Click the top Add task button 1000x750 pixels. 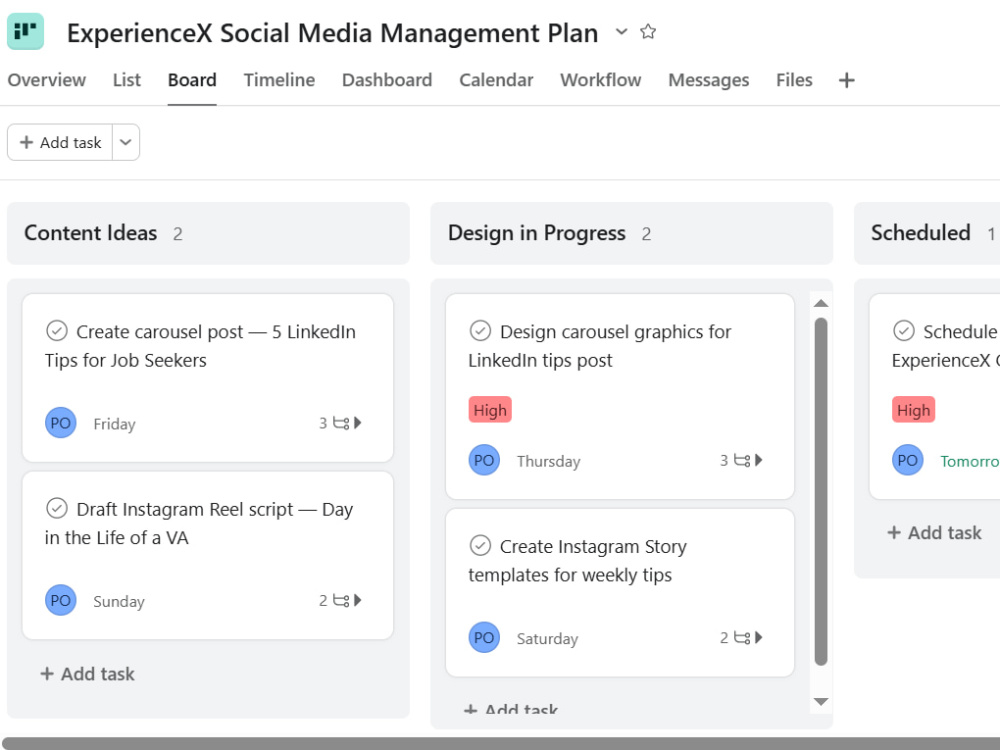60,142
